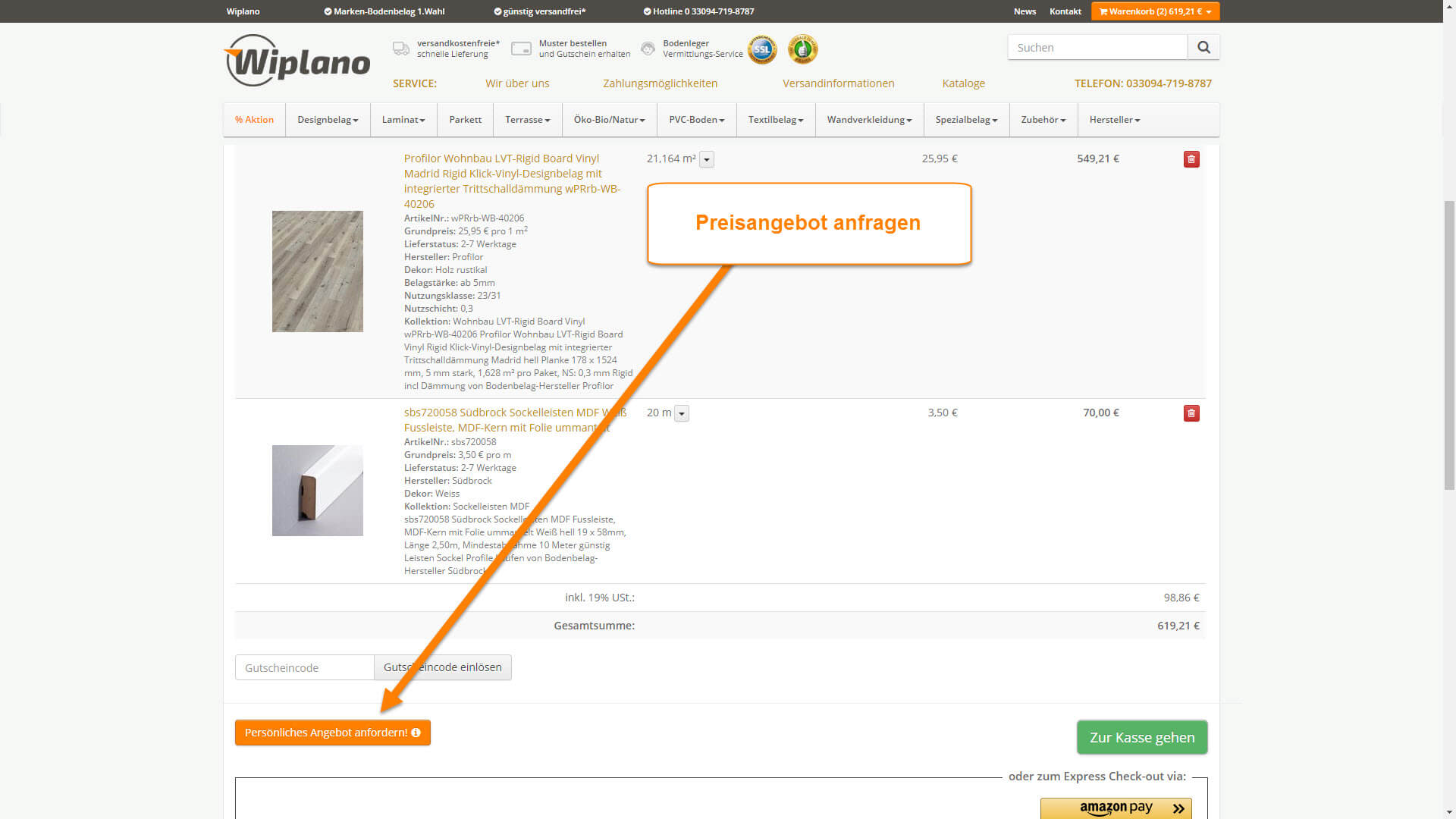Open Wir über uns page
The width and height of the screenshot is (1456, 819).
point(517,83)
